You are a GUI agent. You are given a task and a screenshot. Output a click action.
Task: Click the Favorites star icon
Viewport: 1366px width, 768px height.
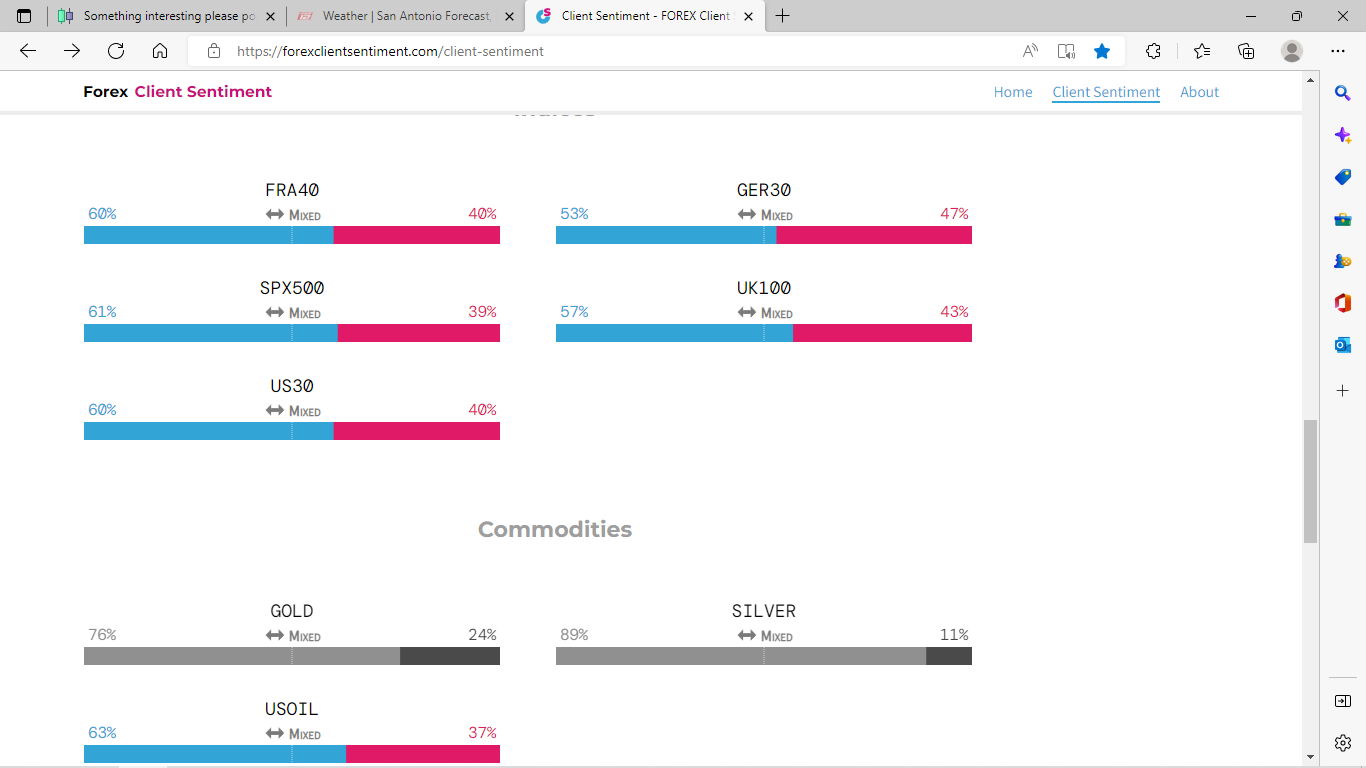pos(1102,51)
